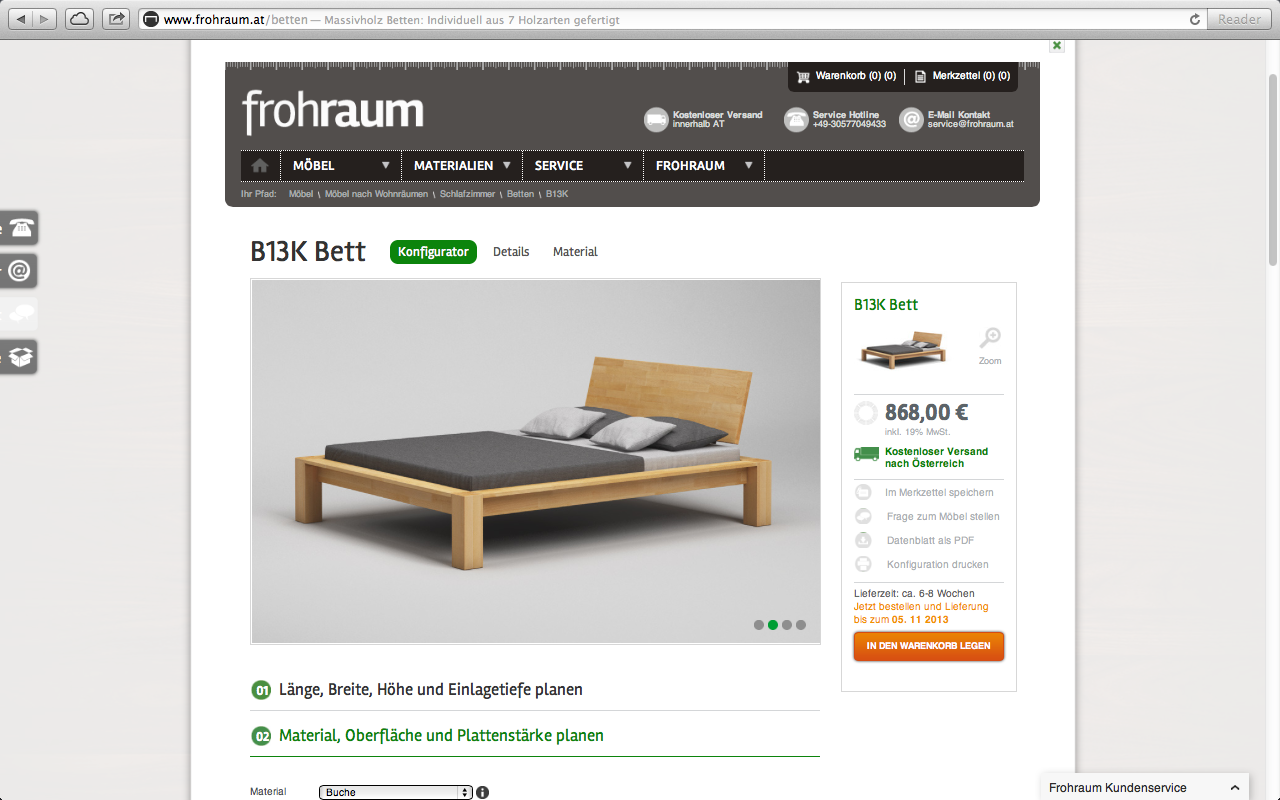This screenshot has width=1280, height=800.
Task: Select the third image carousel dot
Action: tap(787, 625)
